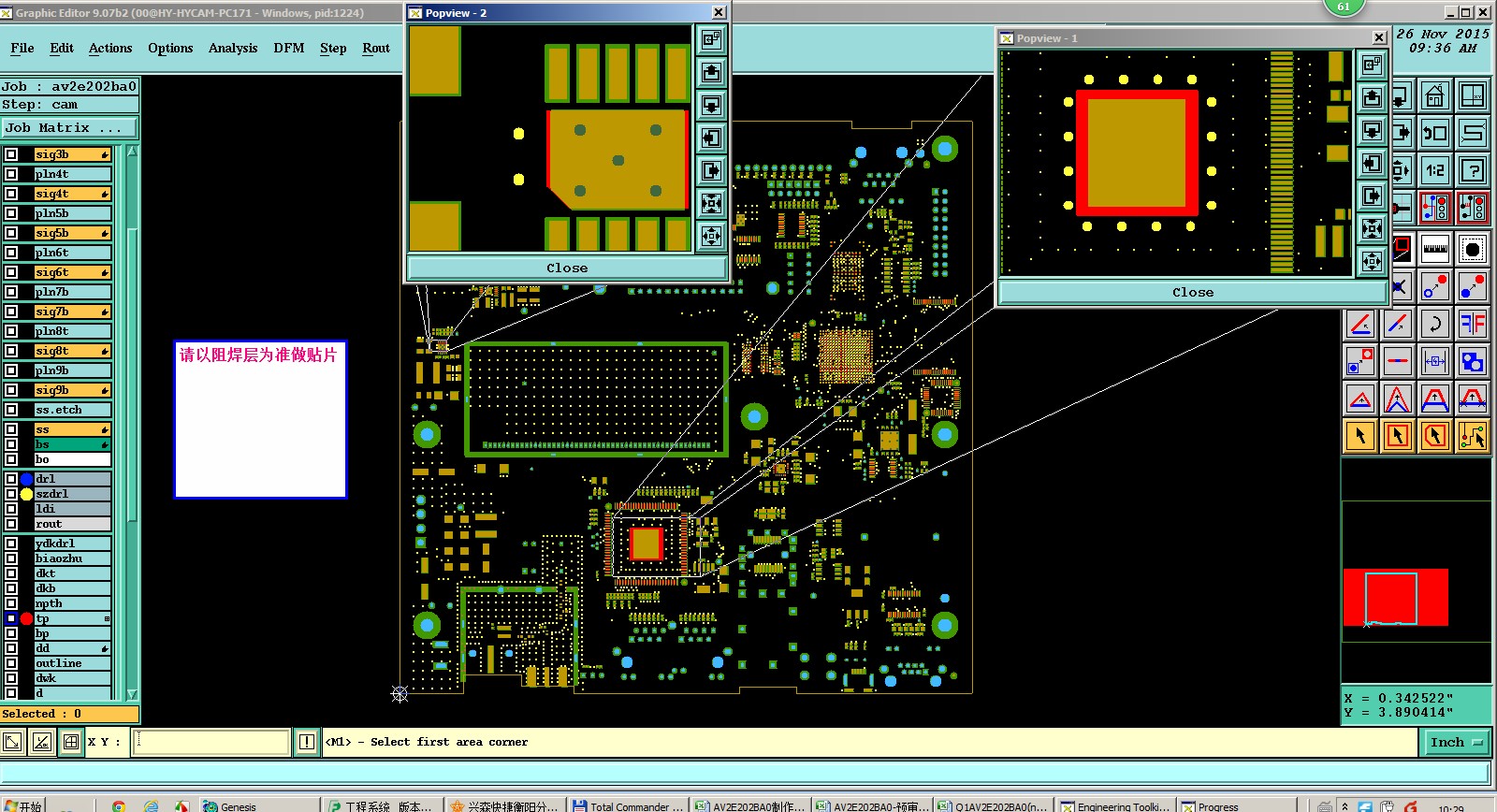Click Popview 1 zoom out icon

pos(1373,261)
